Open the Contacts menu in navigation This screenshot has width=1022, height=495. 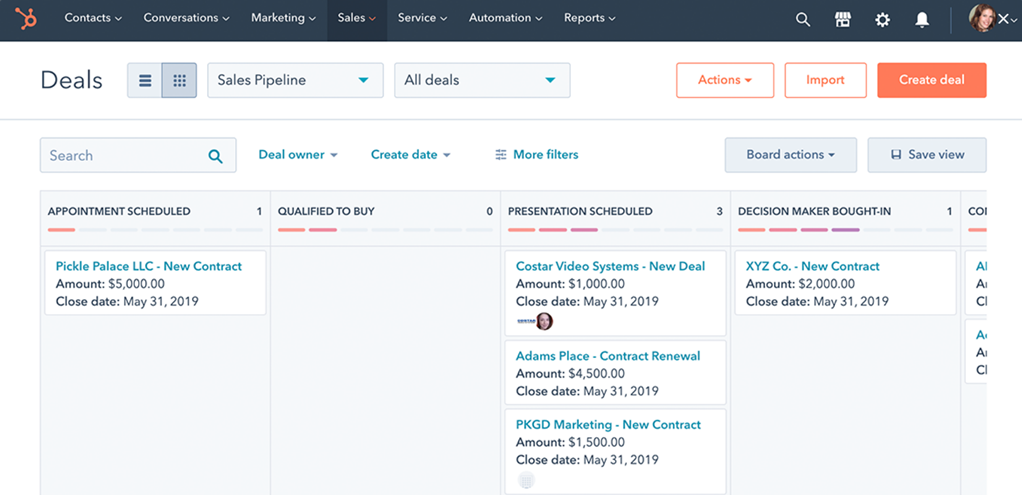click(x=93, y=18)
